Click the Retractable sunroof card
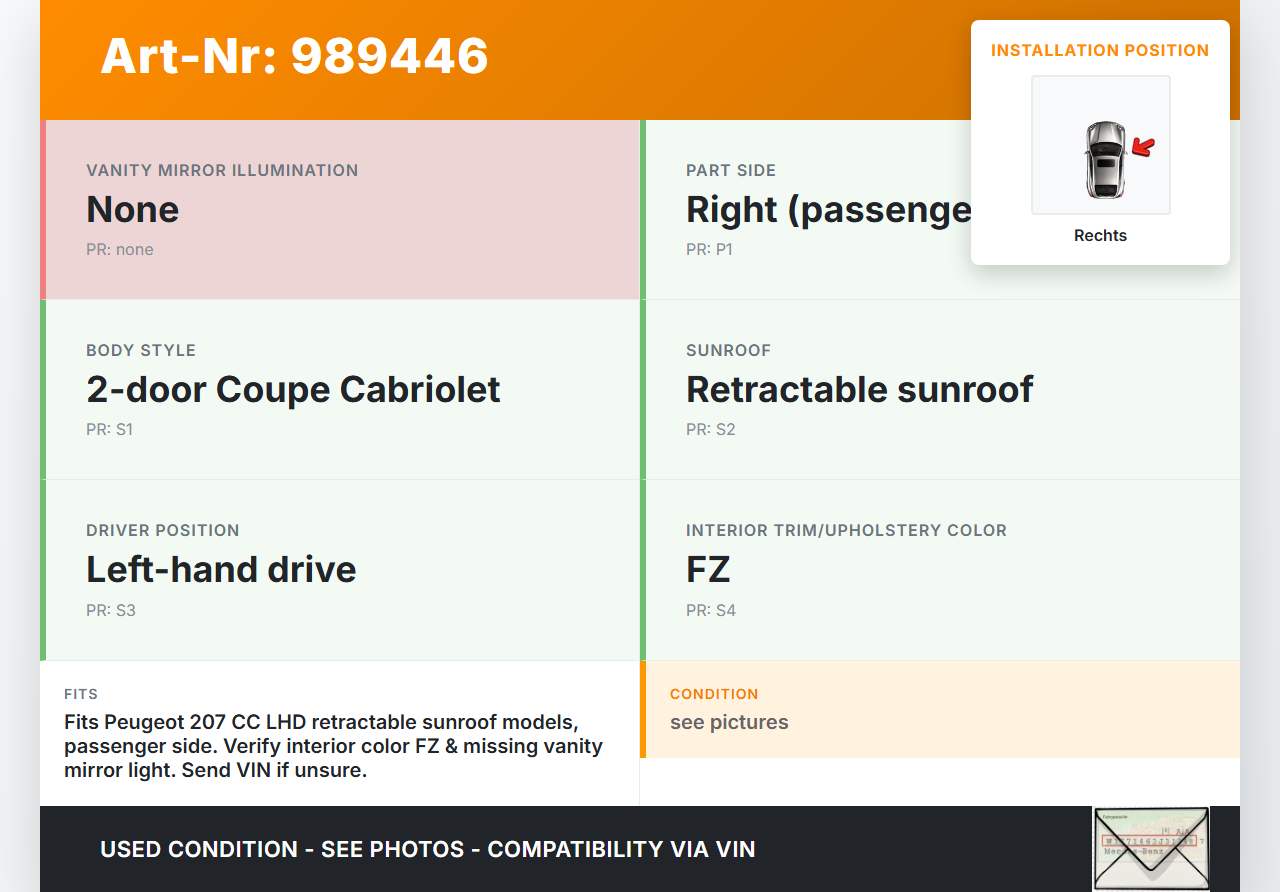Screen dimensions: 1280x892 pyautogui.click(x=859, y=389)
